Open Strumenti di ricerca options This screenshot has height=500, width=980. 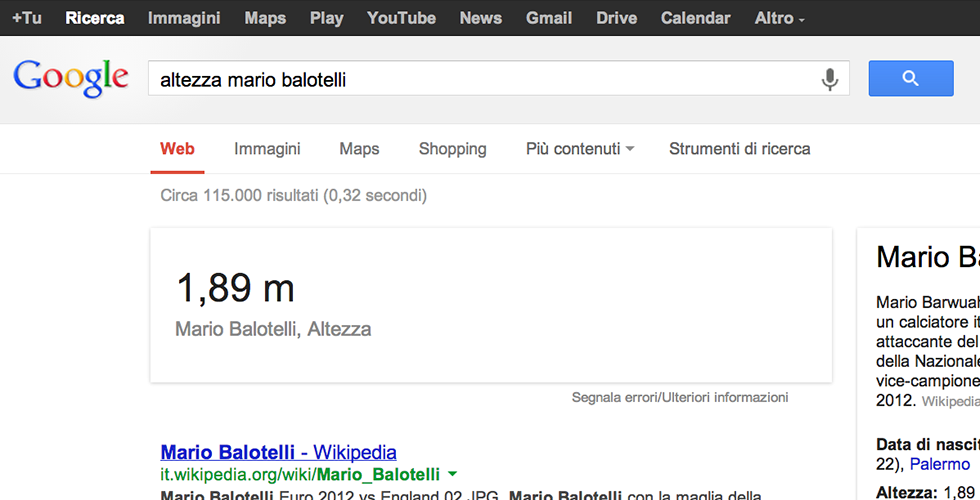point(739,149)
